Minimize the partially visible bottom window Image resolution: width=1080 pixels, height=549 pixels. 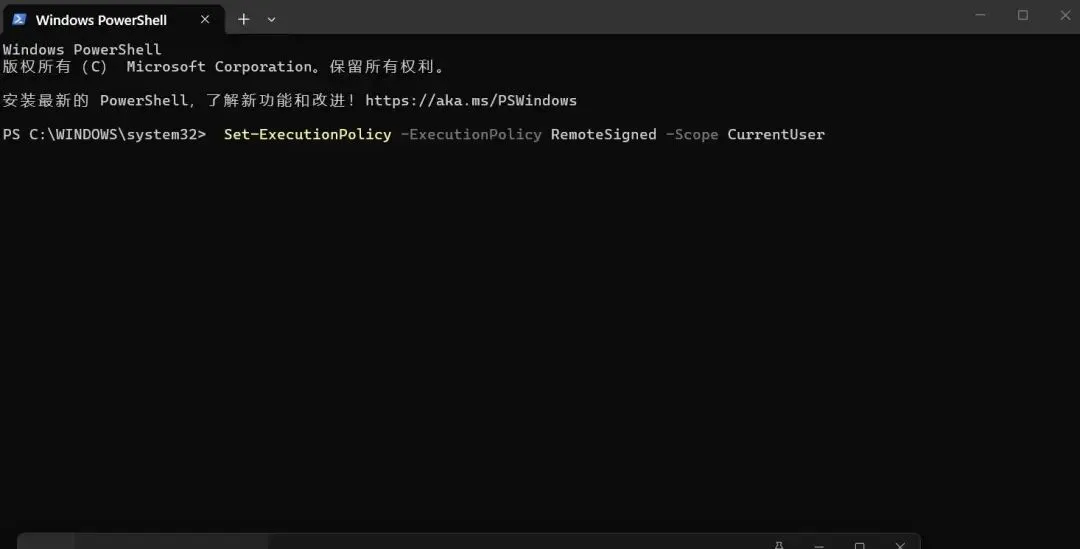(x=819, y=545)
